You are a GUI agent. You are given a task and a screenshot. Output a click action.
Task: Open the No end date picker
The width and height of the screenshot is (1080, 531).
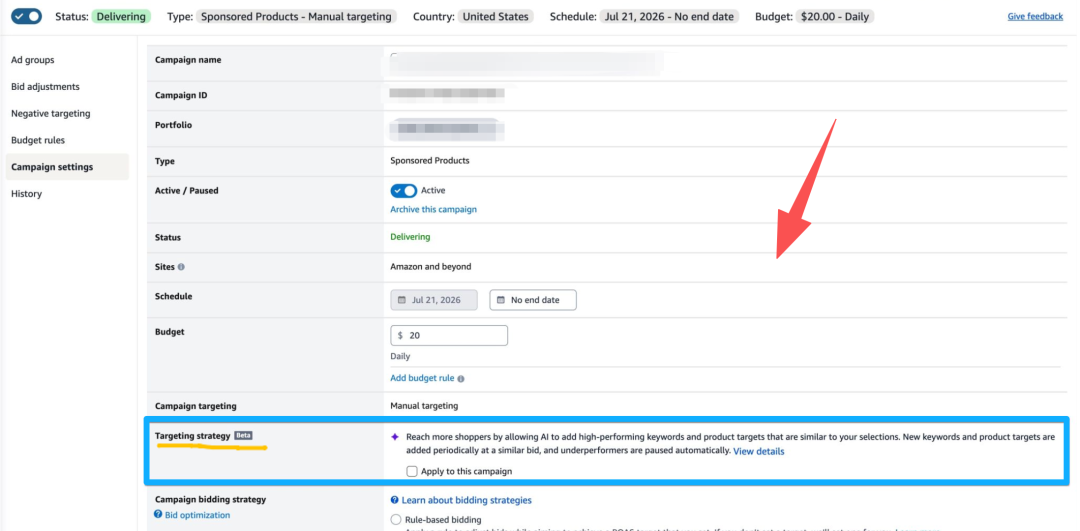pos(533,300)
